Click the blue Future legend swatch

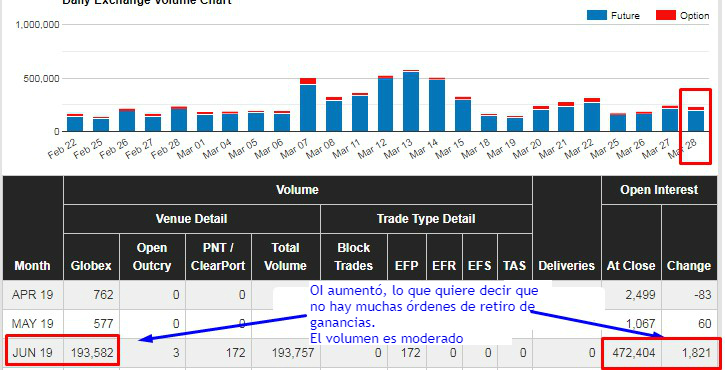coord(596,15)
